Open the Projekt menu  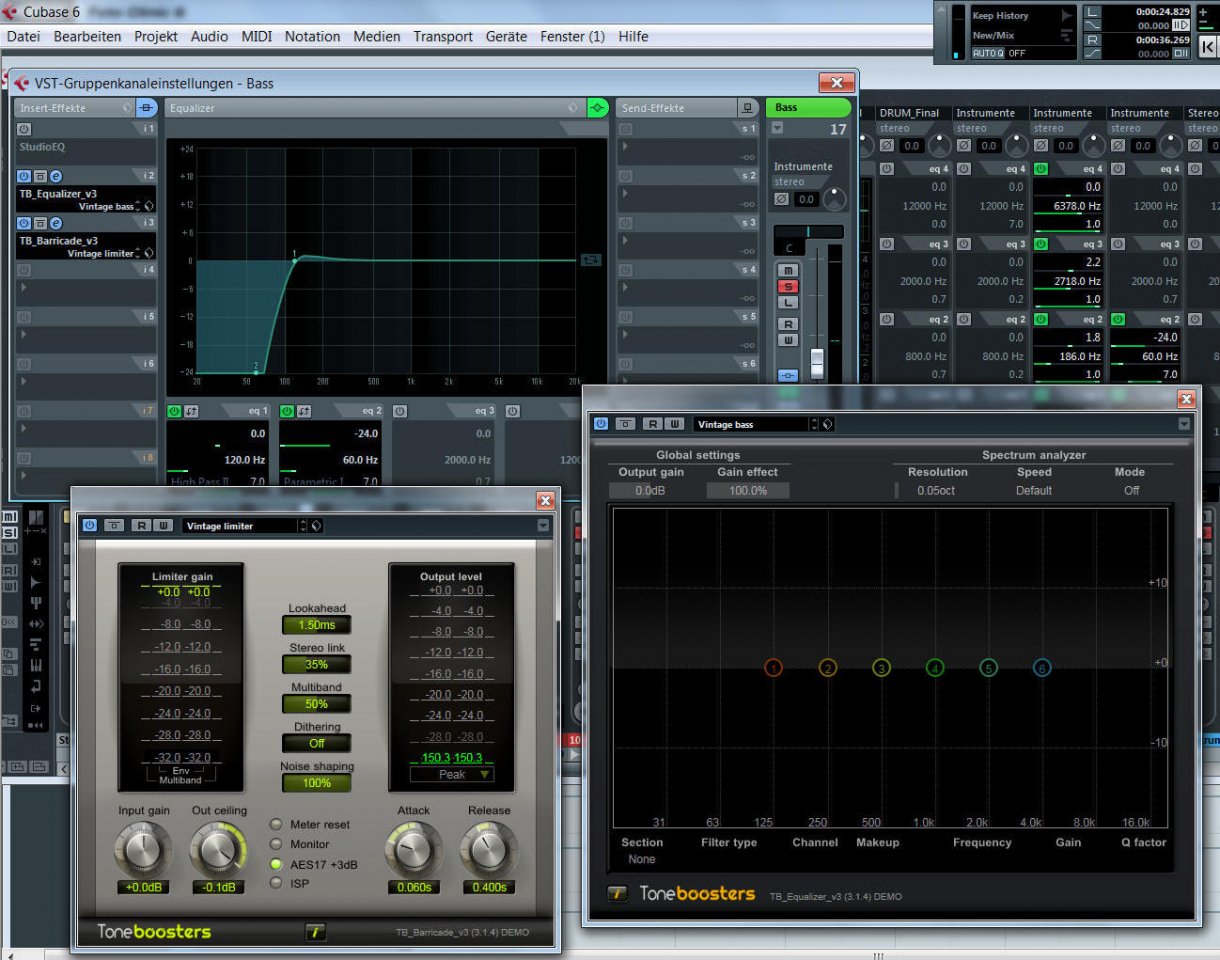point(156,36)
